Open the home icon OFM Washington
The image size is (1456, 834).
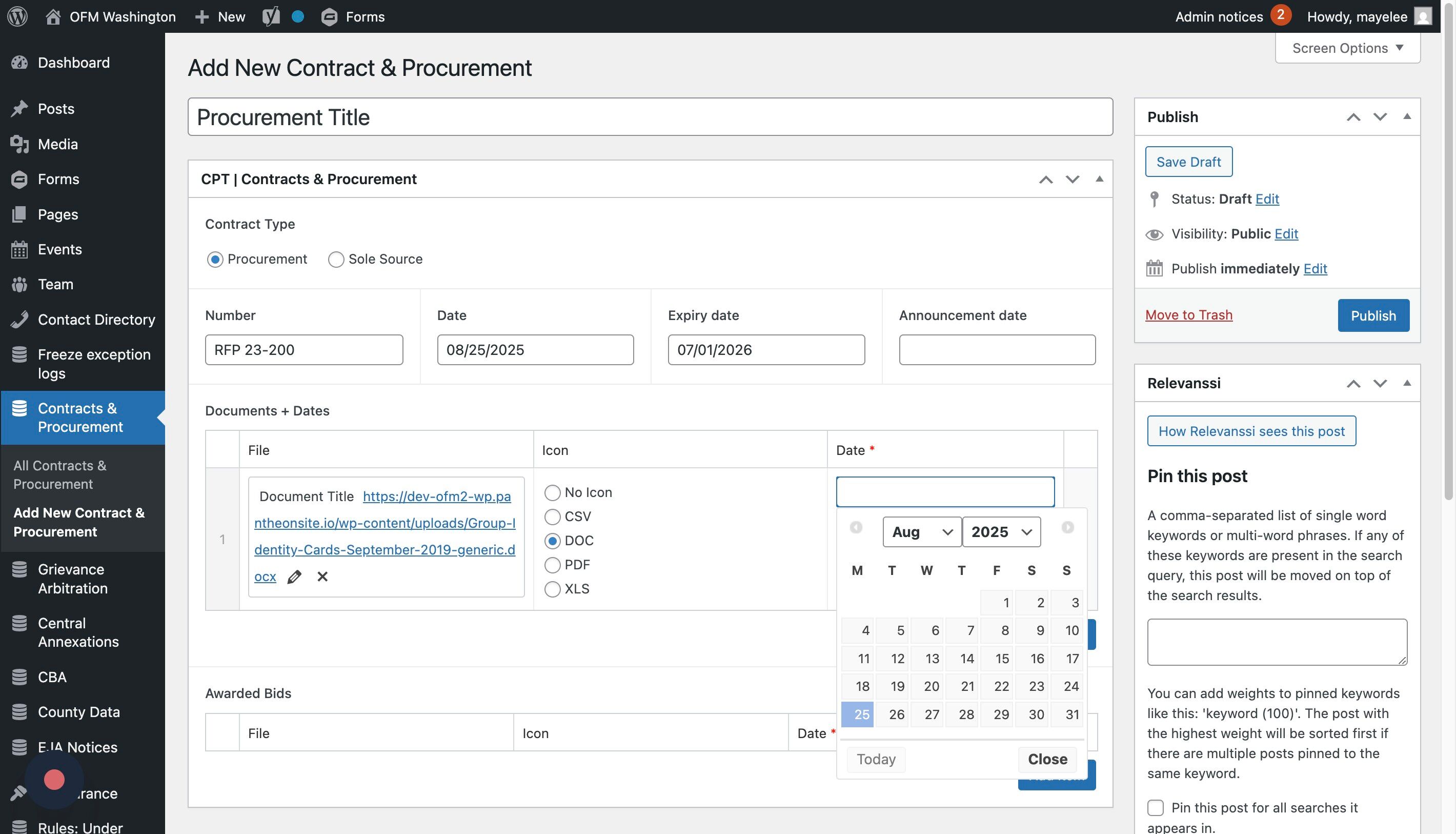pos(53,16)
